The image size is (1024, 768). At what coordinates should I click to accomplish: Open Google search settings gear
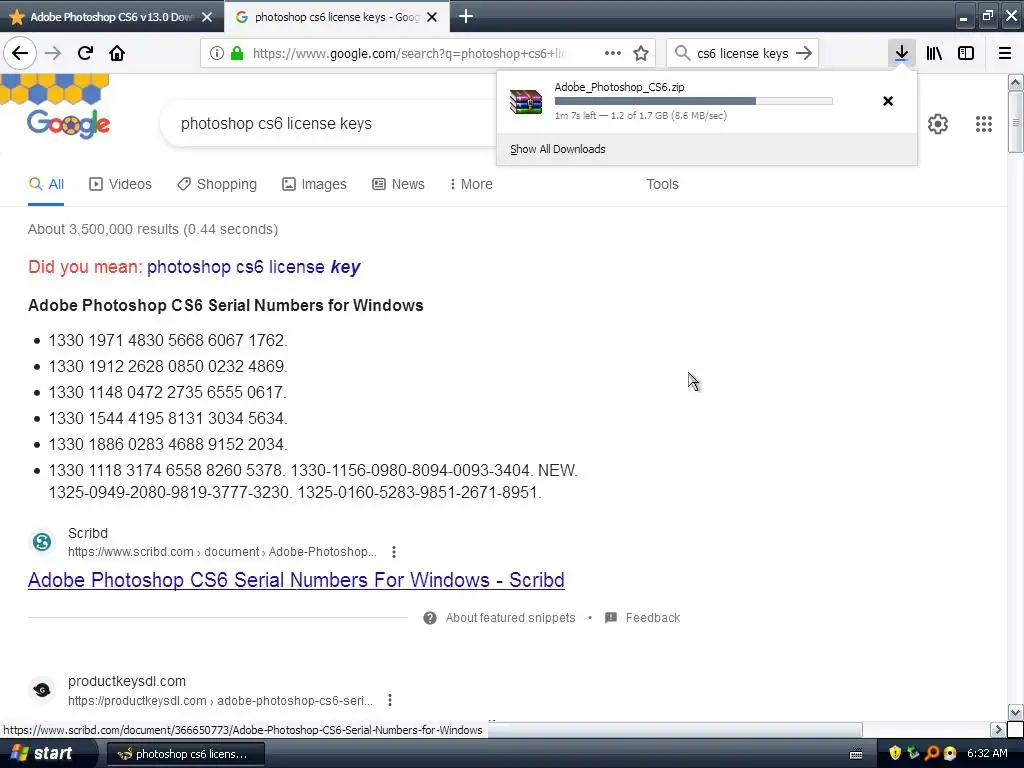pyautogui.click(x=938, y=123)
